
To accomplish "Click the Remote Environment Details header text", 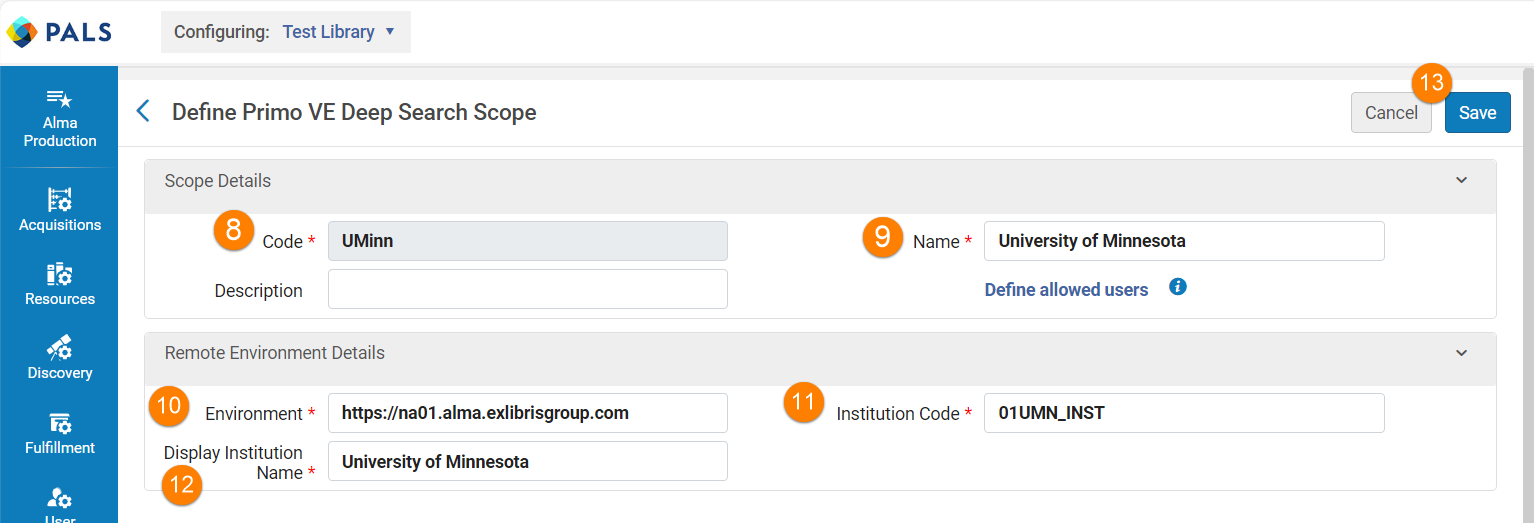I will click(x=275, y=353).
